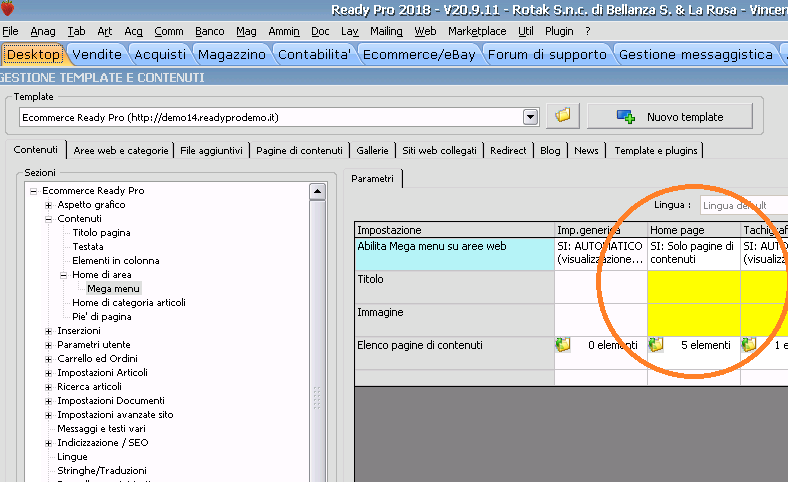Select the Template e plugins tab
Viewport: 788px width, 482px height.
coord(656,150)
